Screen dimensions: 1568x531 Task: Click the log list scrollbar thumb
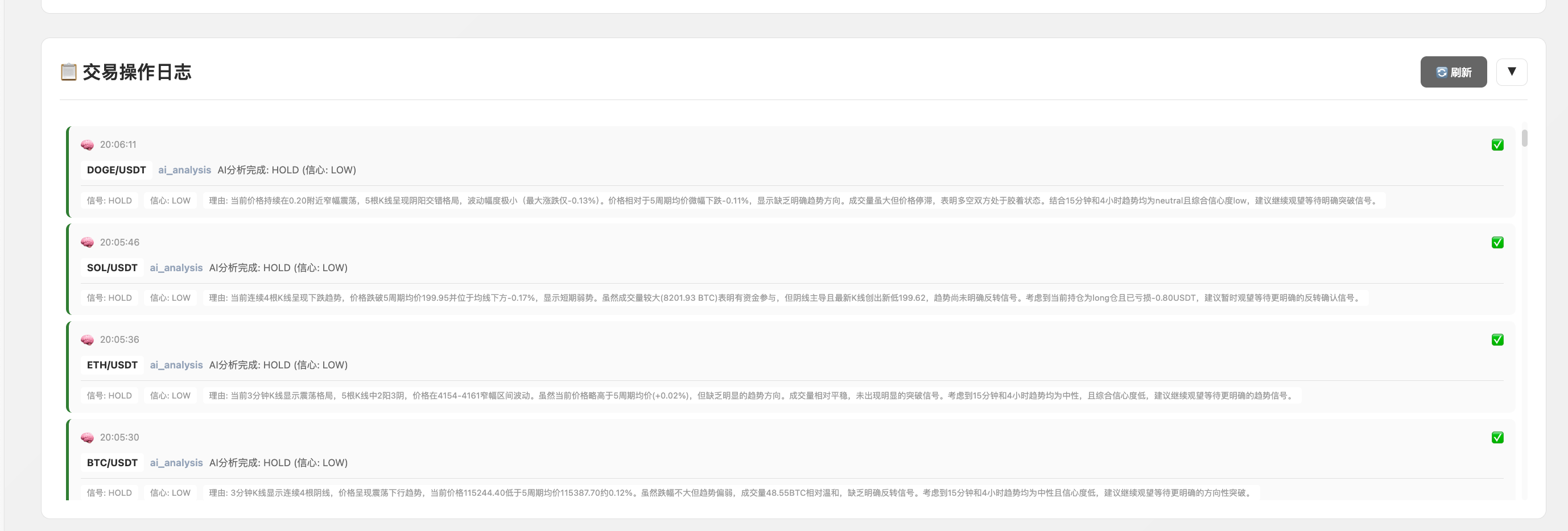click(x=1524, y=138)
